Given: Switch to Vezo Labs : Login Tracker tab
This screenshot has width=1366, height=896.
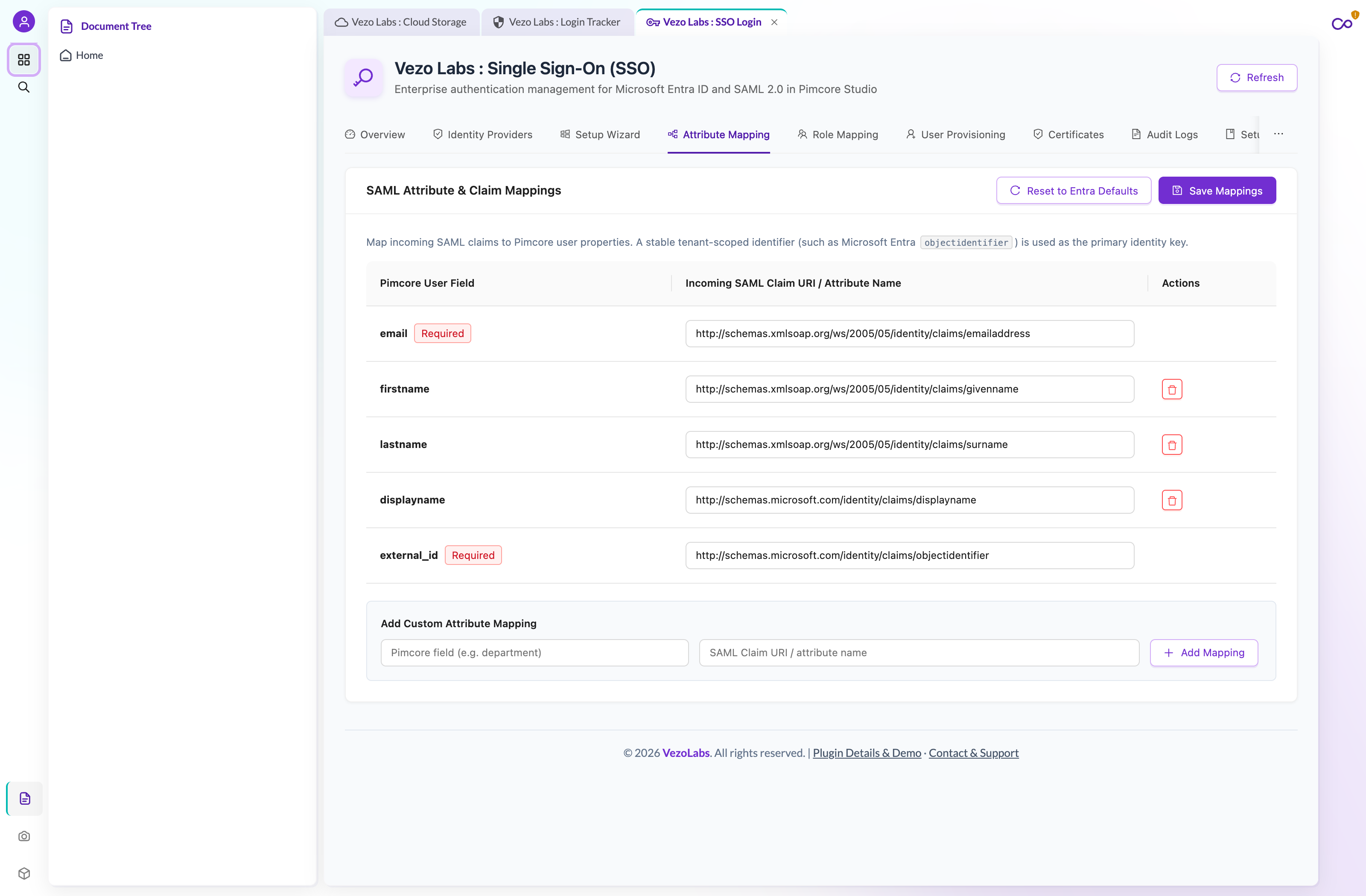Looking at the screenshot, I should click(557, 22).
